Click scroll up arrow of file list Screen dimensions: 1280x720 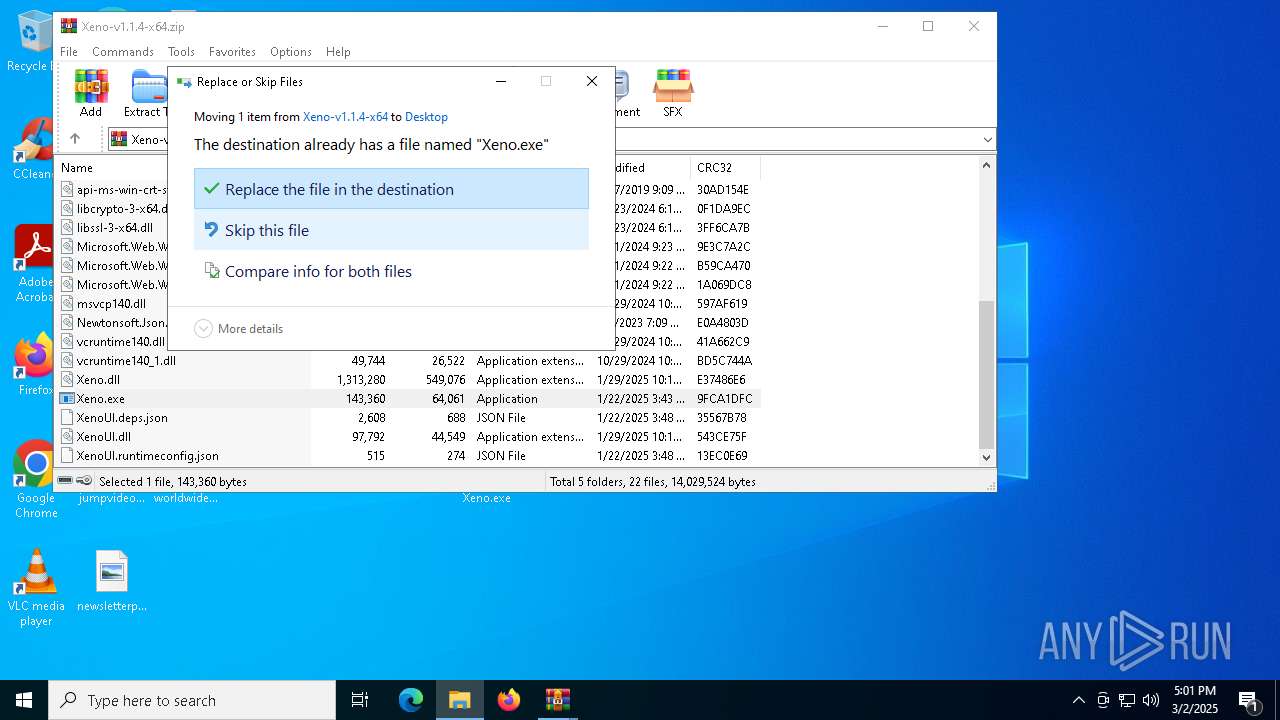point(987,166)
